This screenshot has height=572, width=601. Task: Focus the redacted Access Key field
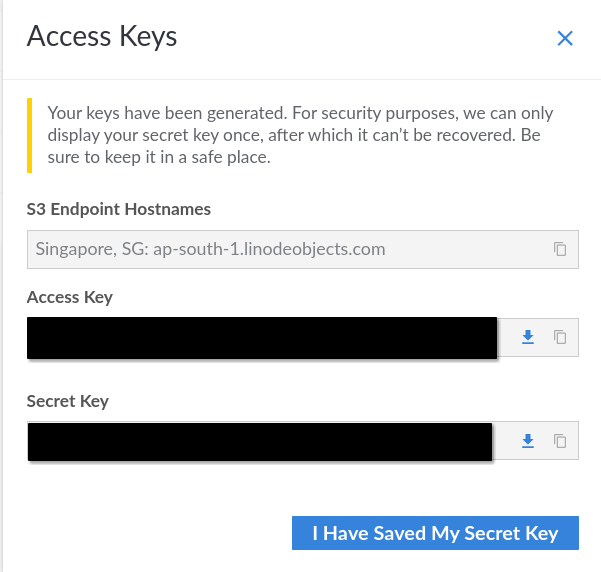(x=262, y=338)
